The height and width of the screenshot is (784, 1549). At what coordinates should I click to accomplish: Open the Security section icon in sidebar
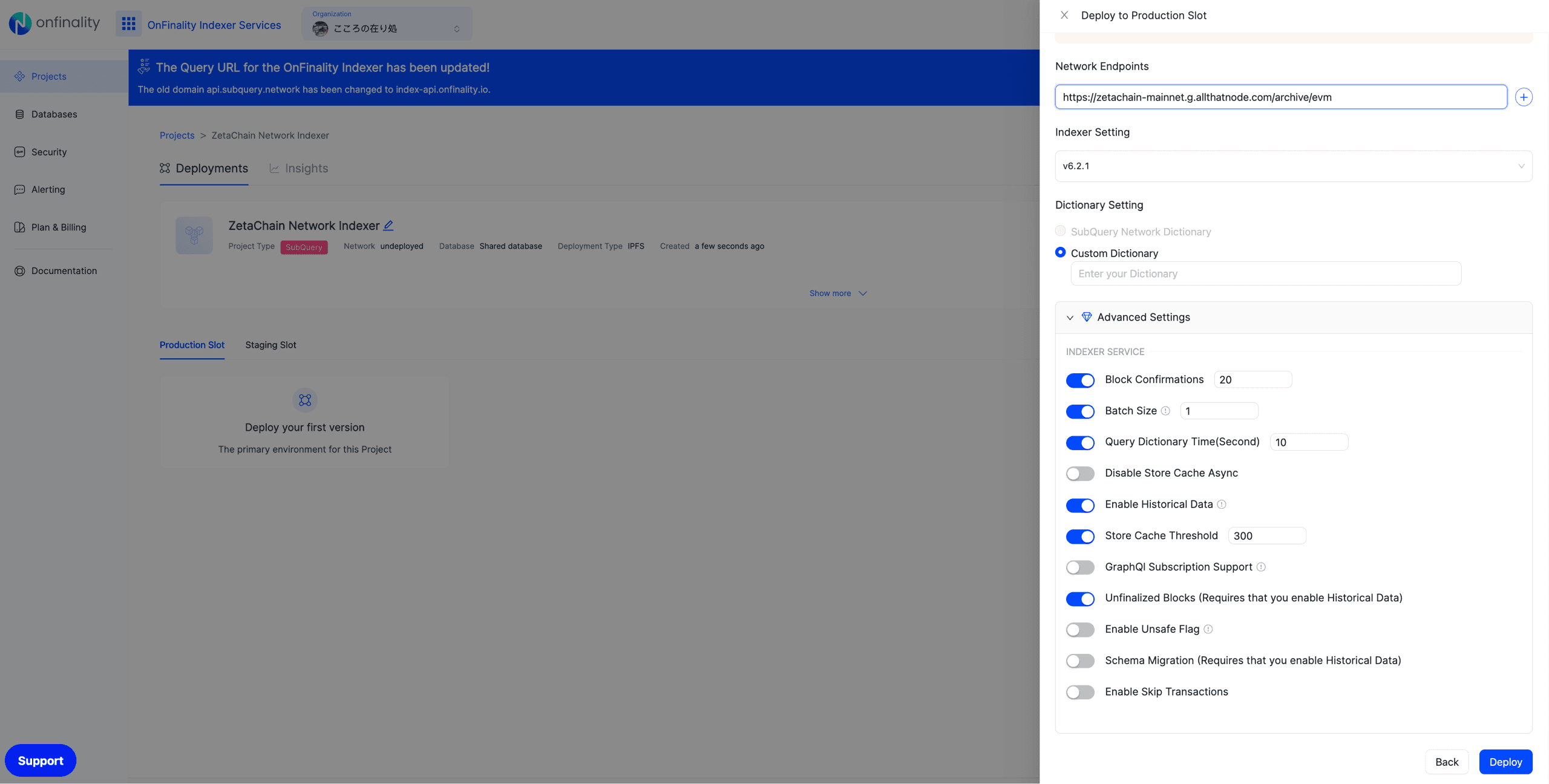(19, 152)
